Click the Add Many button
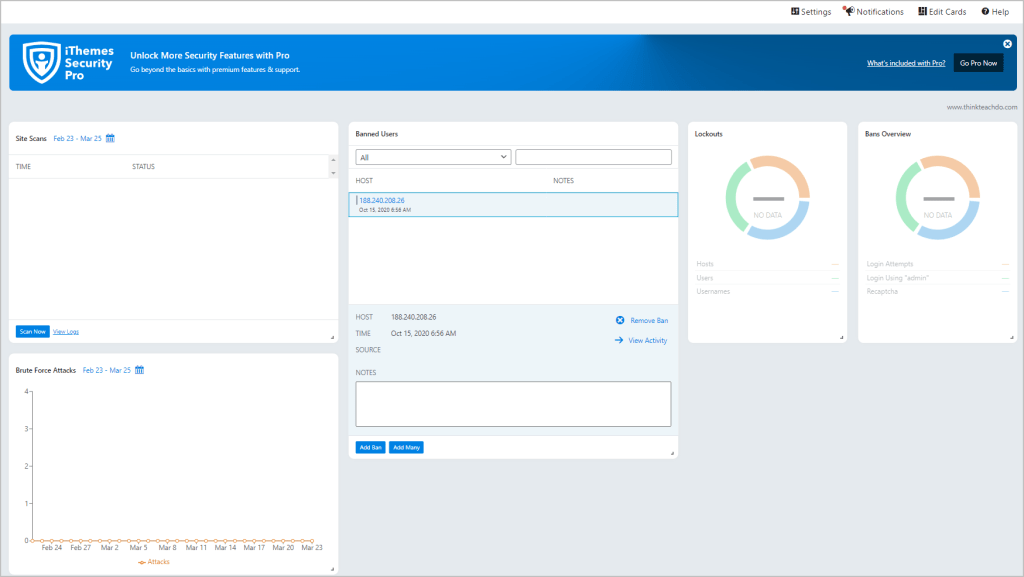The width and height of the screenshot is (1024, 577). (x=406, y=447)
